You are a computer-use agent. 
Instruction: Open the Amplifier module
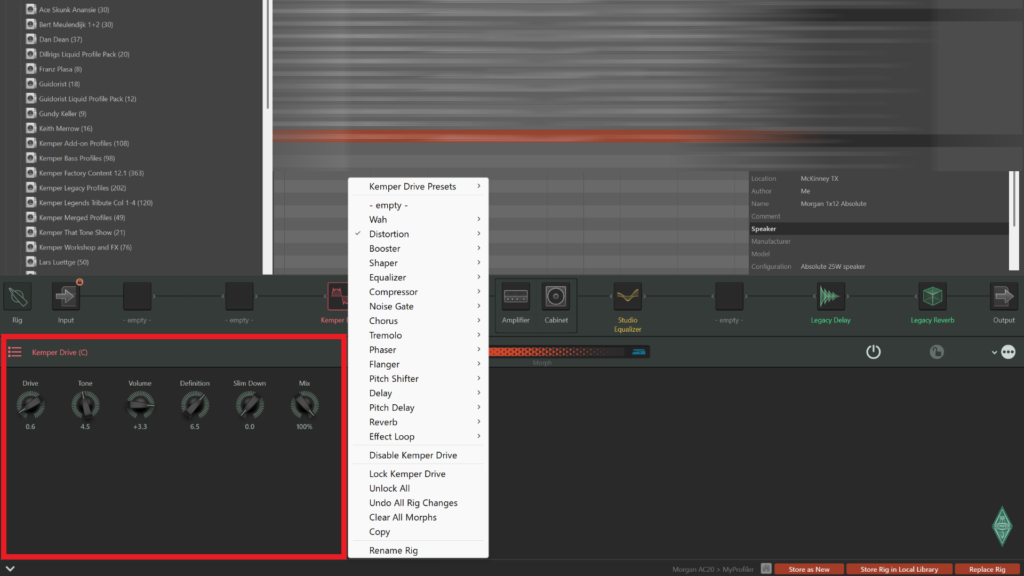pyautogui.click(x=516, y=296)
